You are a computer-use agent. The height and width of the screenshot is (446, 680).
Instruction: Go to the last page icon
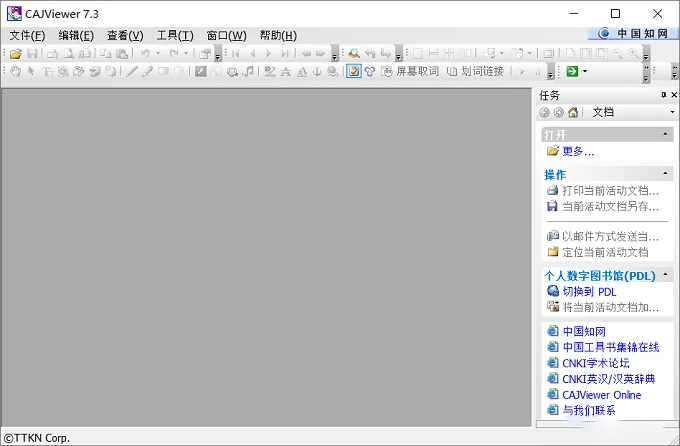[x=285, y=54]
